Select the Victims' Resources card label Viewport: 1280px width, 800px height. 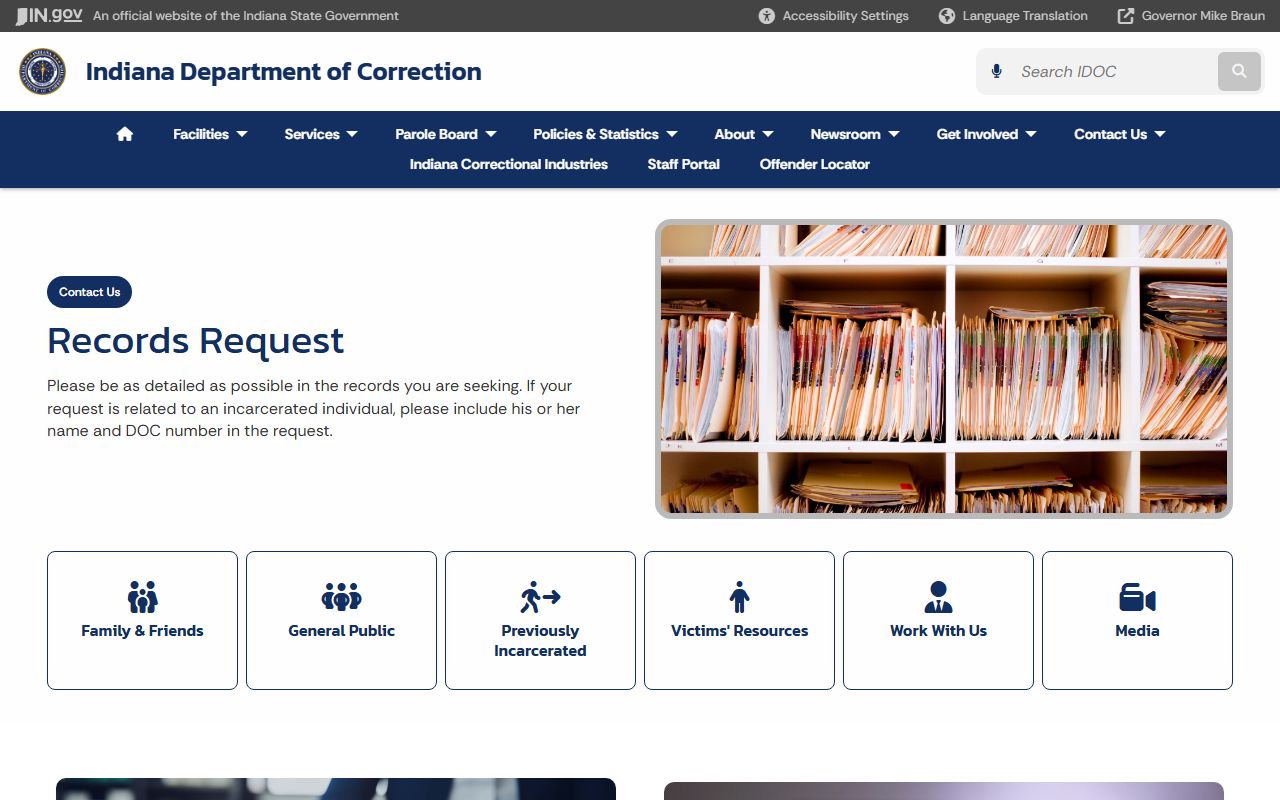(x=739, y=631)
